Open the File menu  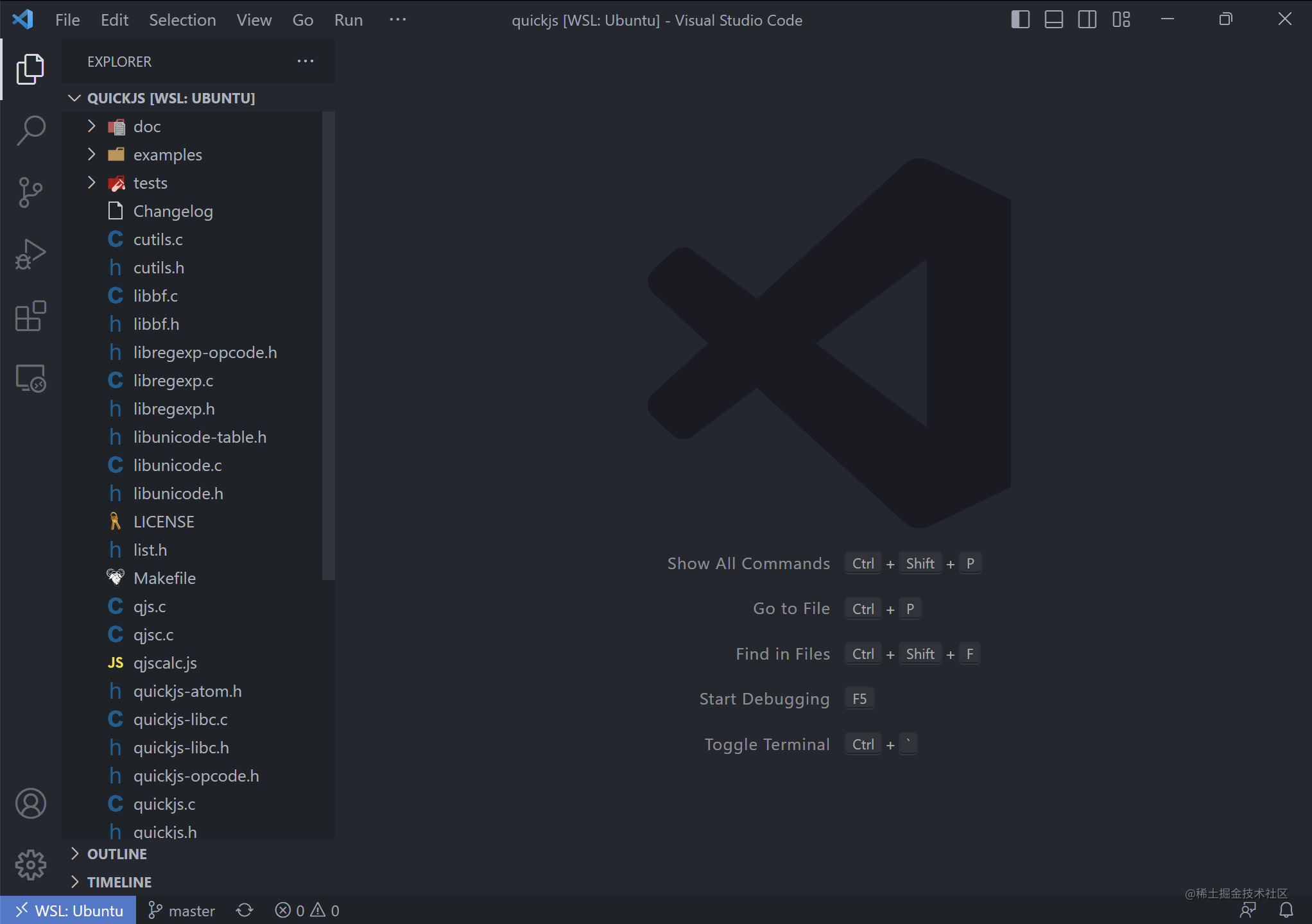click(67, 20)
